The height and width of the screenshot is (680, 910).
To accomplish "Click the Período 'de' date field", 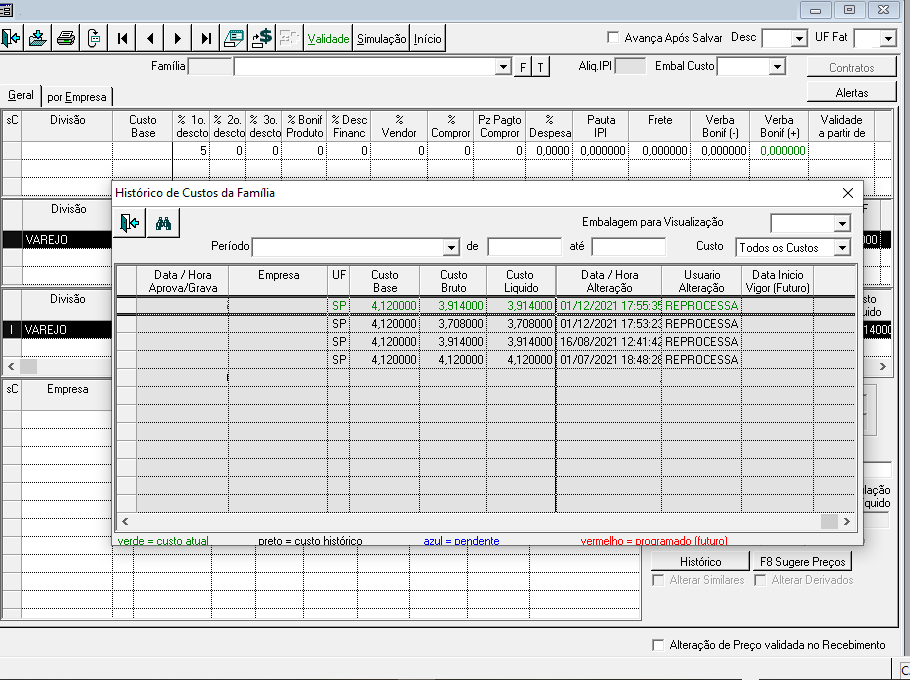I will point(525,247).
